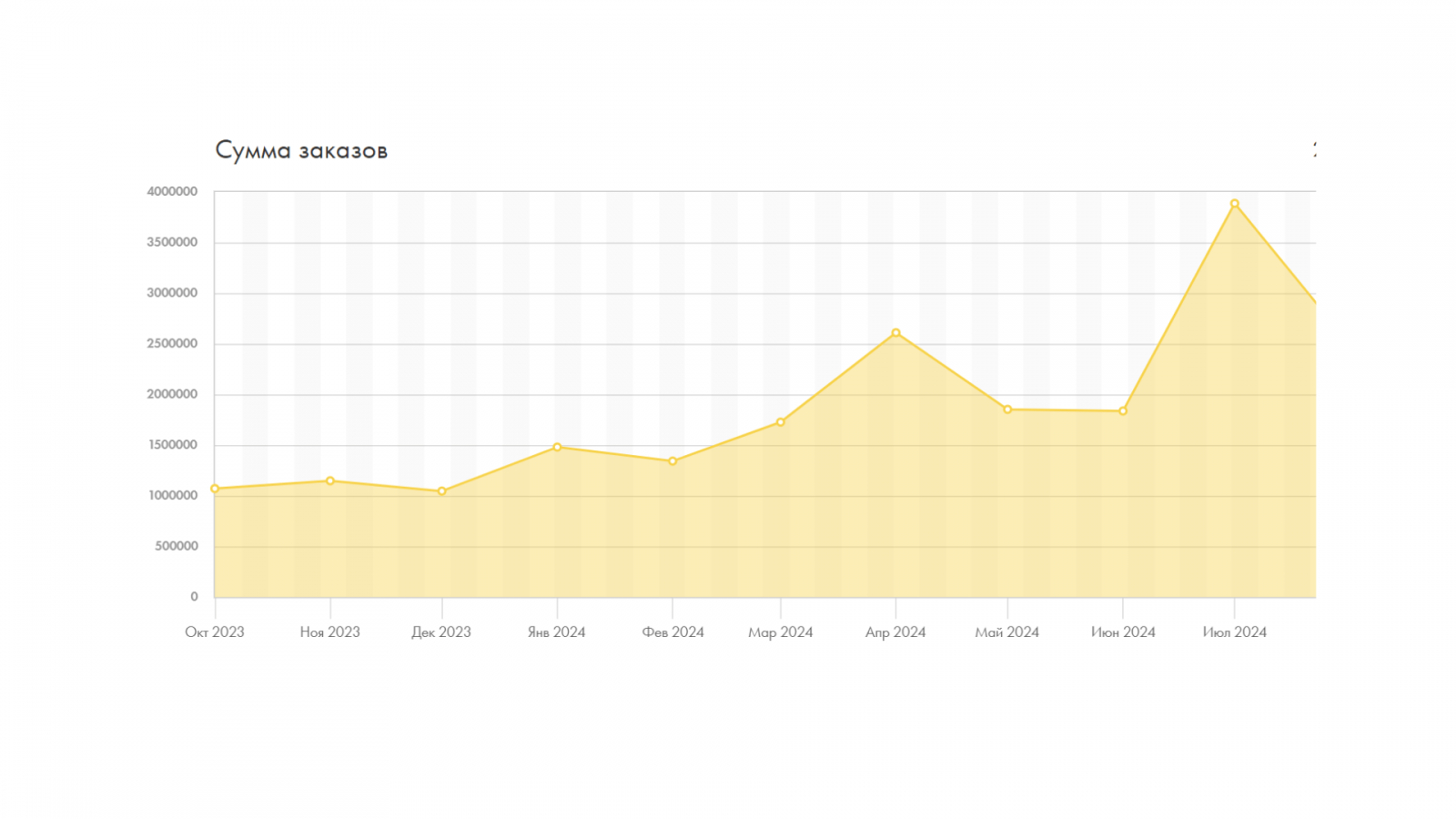Select the data point for Окт 2023
This screenshot has width=1456, height=819.
pos(215,489)
